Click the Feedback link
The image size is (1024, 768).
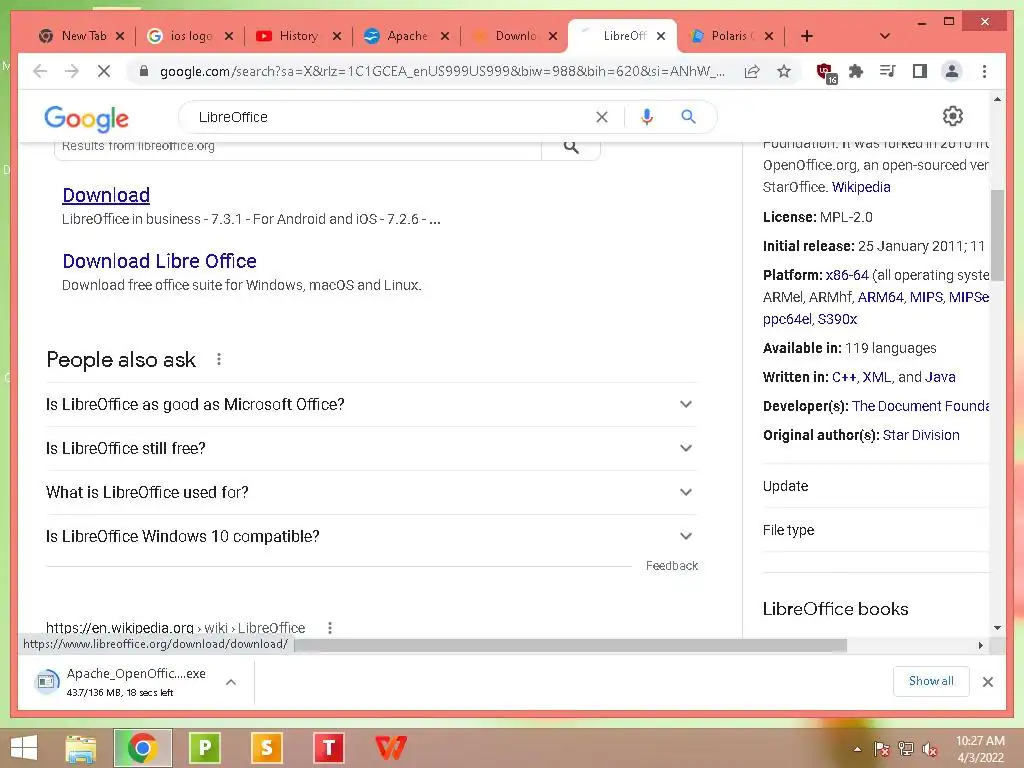pyautogui.click(x=671, y=566)
